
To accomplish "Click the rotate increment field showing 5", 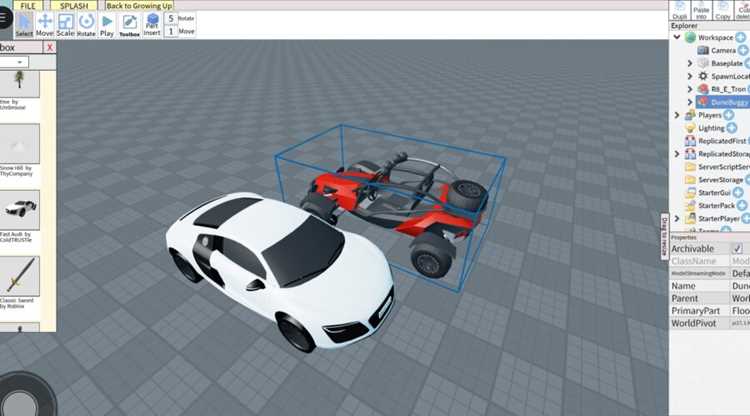I will 171,19.
